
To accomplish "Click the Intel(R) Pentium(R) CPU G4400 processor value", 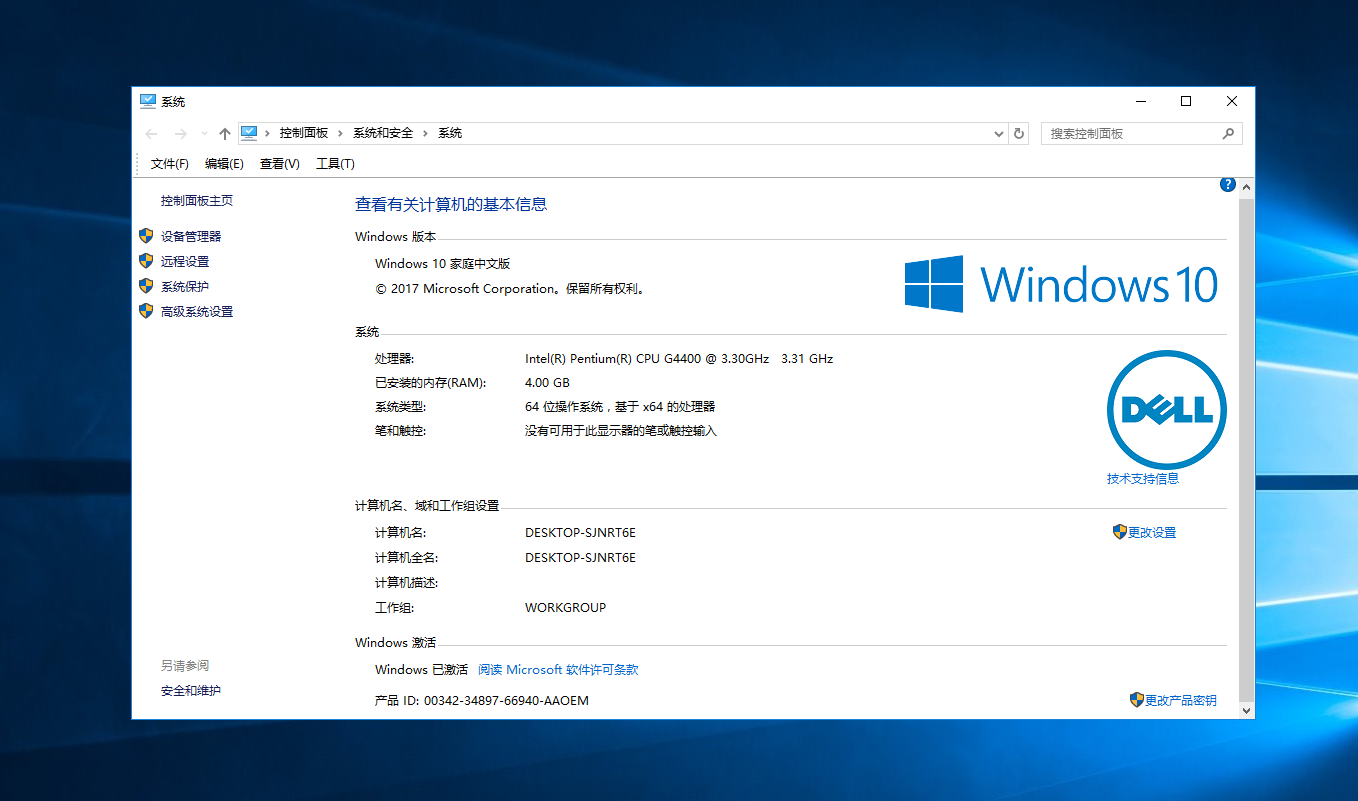I will [679, 358].
